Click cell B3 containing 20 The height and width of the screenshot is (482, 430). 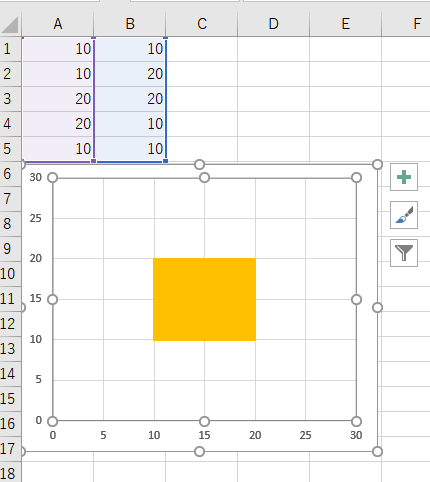point(130,99)
